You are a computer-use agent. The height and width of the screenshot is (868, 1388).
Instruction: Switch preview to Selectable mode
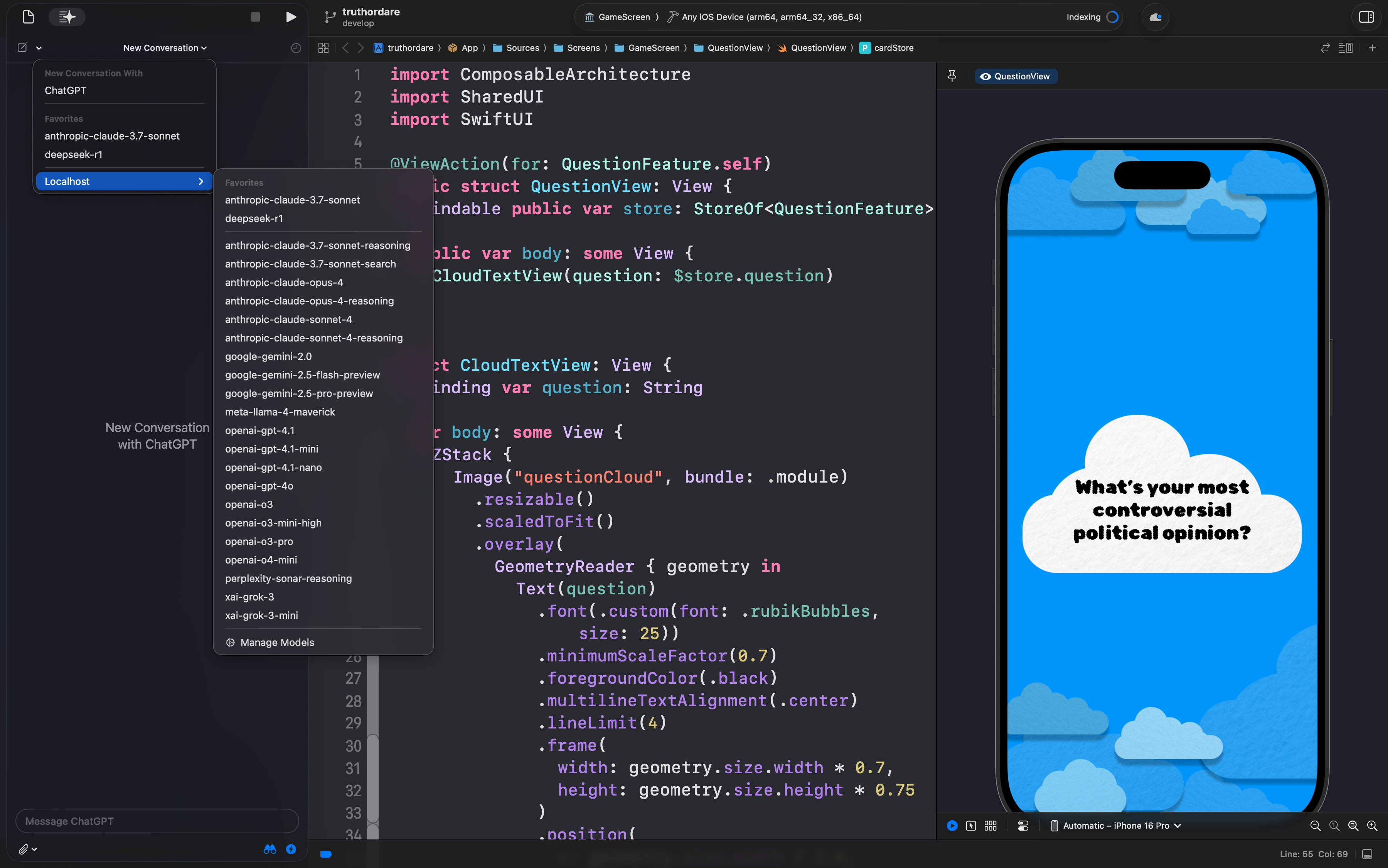[x=971, y=826]
